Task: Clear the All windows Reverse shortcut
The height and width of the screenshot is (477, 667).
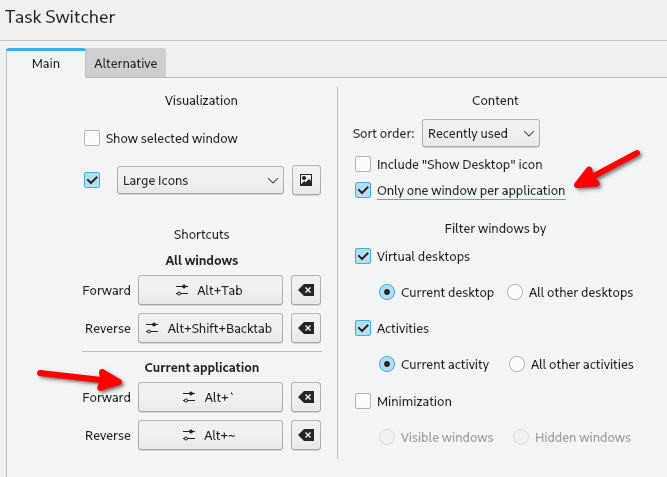Action: pyautogui.click(x=306, y=328)
